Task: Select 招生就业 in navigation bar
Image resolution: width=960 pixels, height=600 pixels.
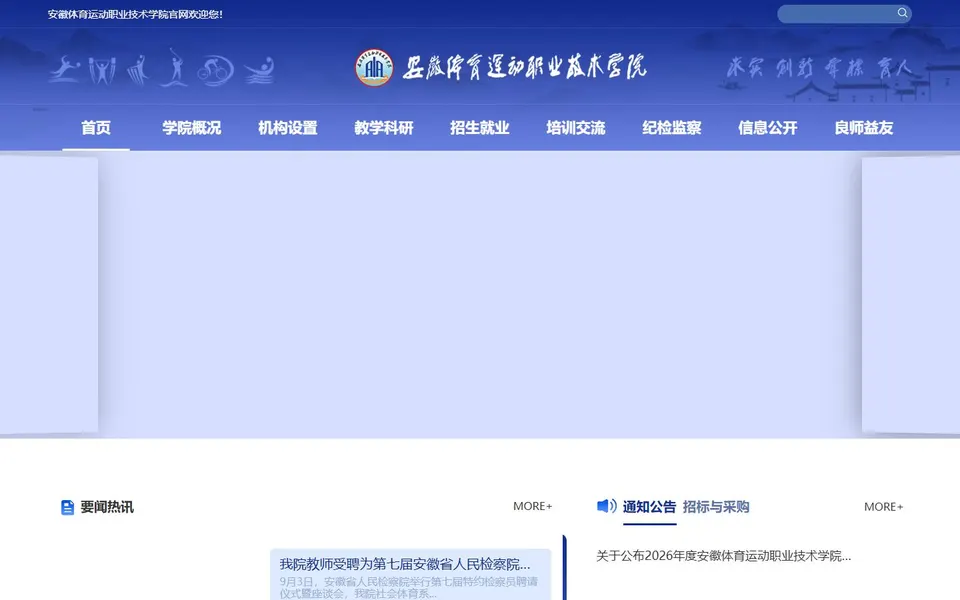Action: [479, 128]
